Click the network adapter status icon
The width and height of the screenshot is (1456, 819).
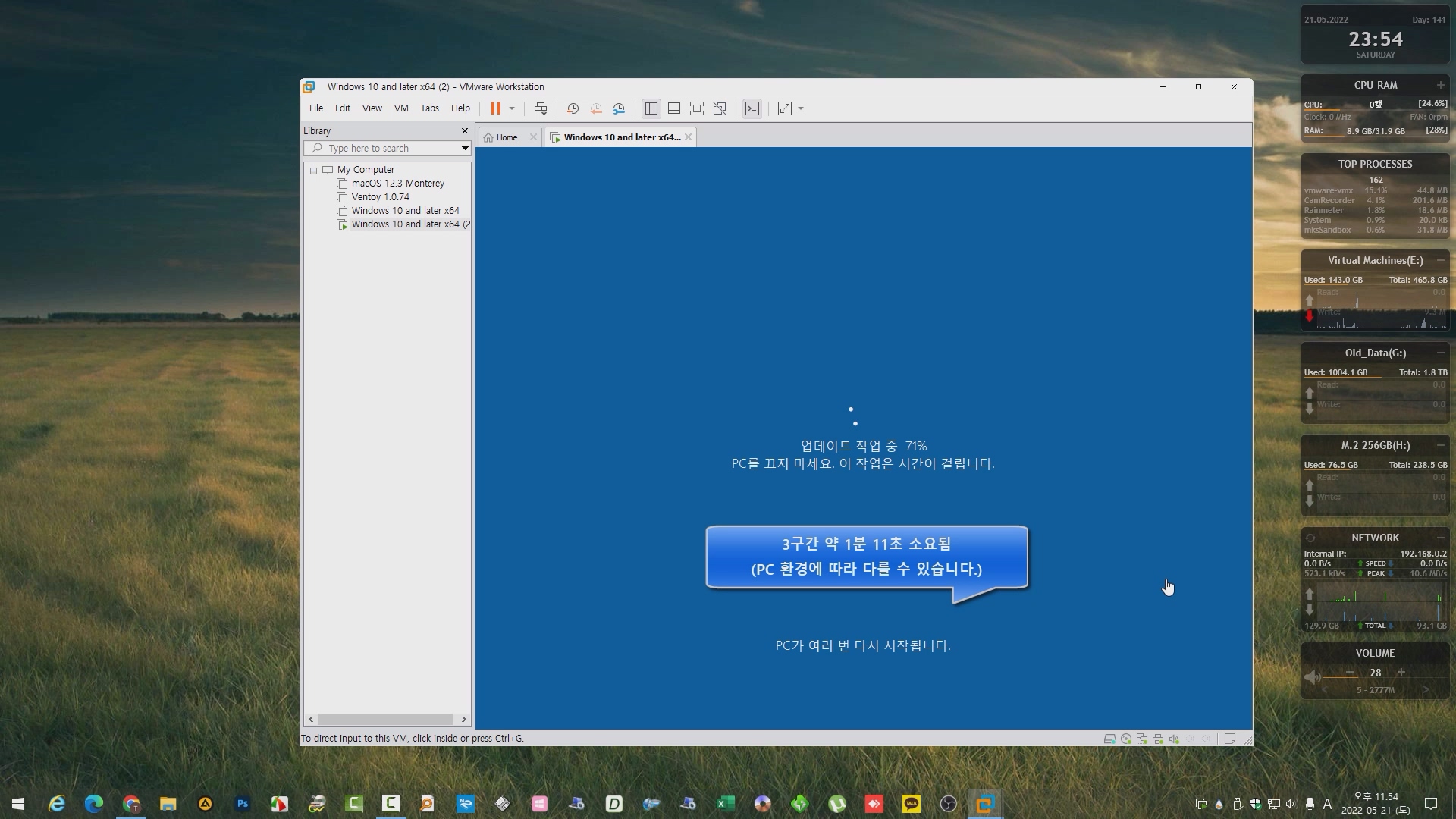coord(1142,739)
